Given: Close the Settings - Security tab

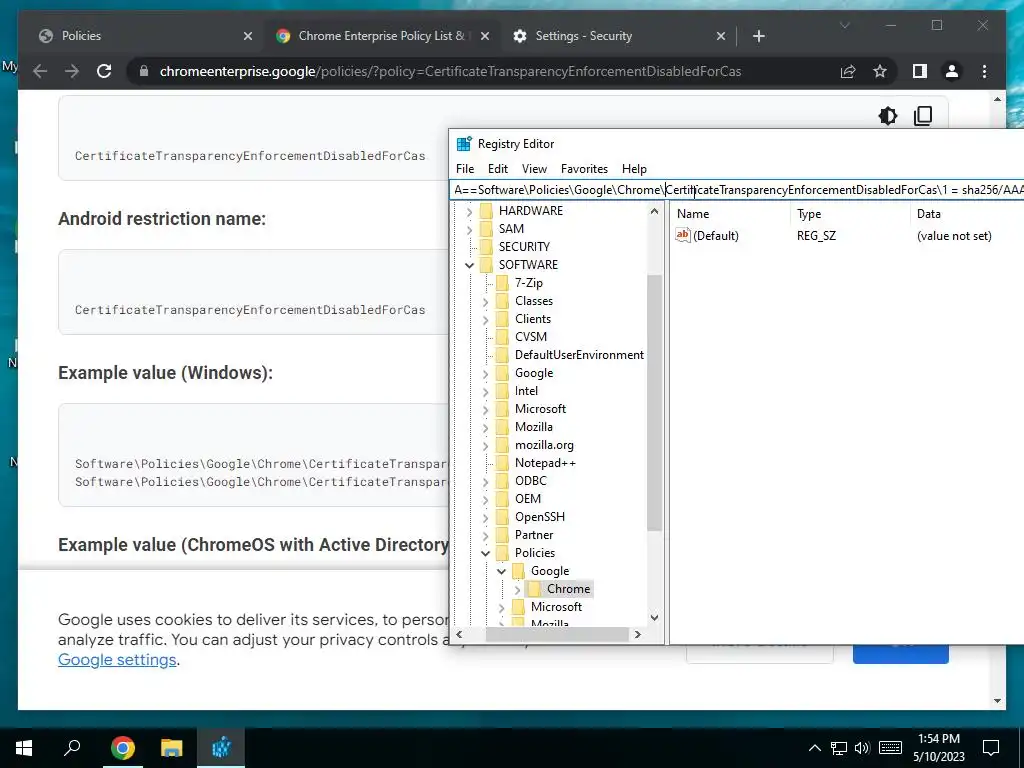Looking at the screenshot, I should 720,36.
